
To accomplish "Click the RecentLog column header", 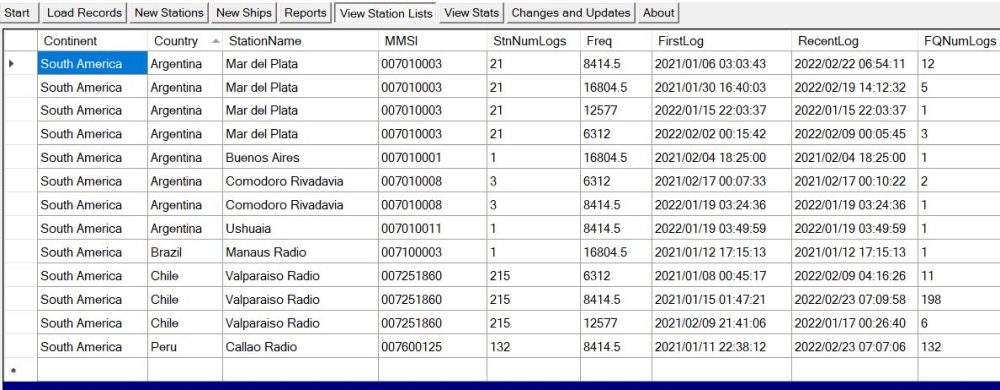I will [x=855, y=41].
